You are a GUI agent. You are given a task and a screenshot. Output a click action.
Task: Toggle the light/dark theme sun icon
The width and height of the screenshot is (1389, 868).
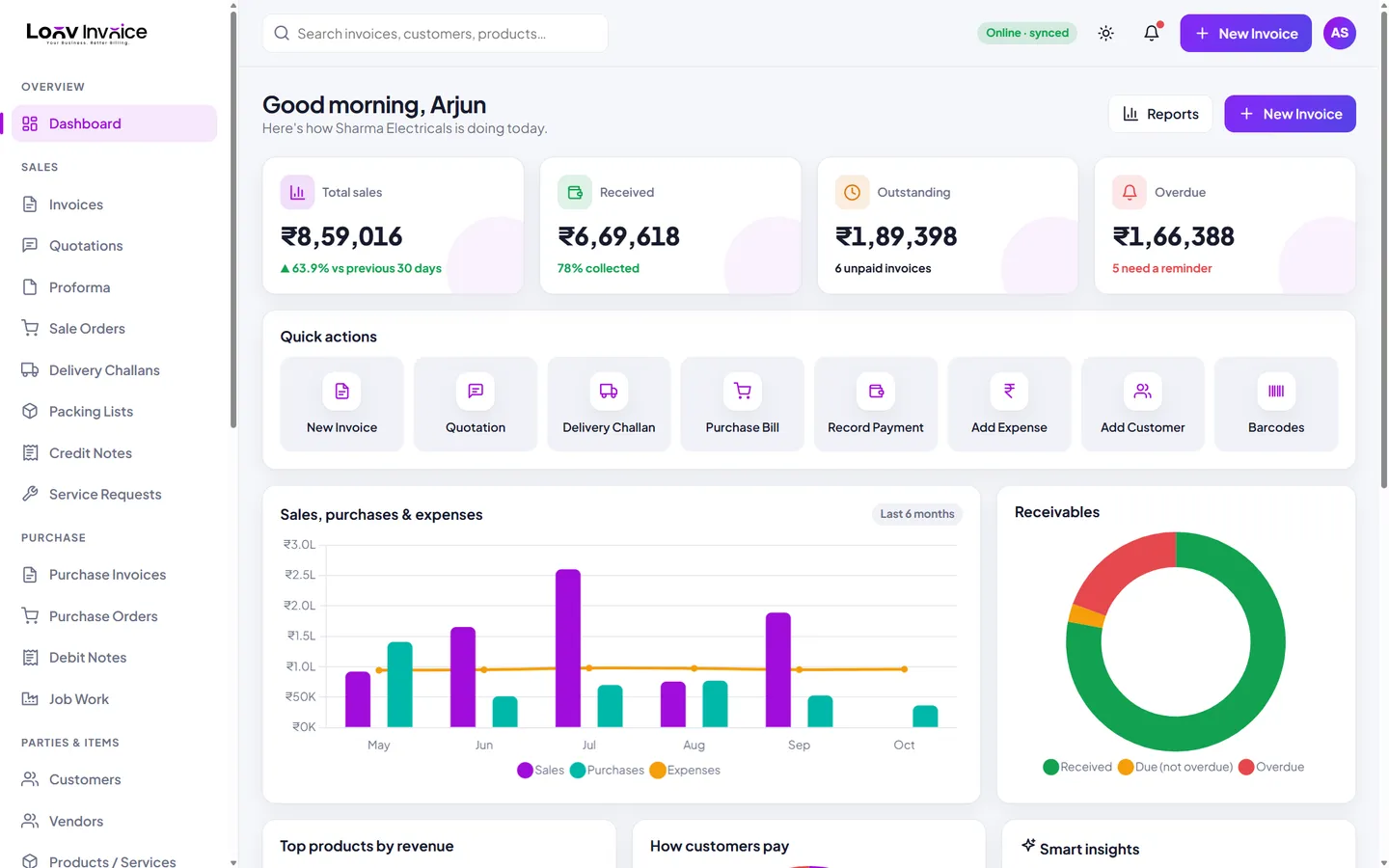point(1105,33)
